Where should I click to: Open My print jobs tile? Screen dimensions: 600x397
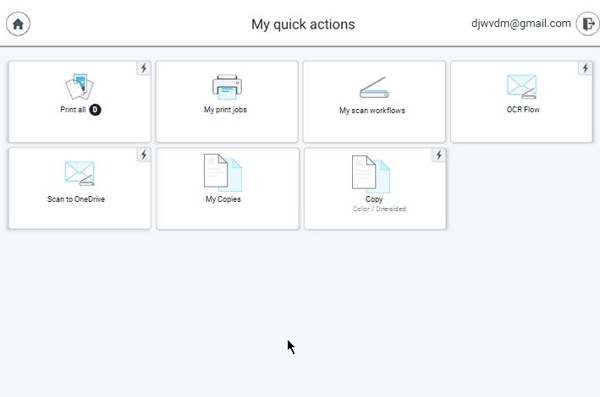click(227, 102)
